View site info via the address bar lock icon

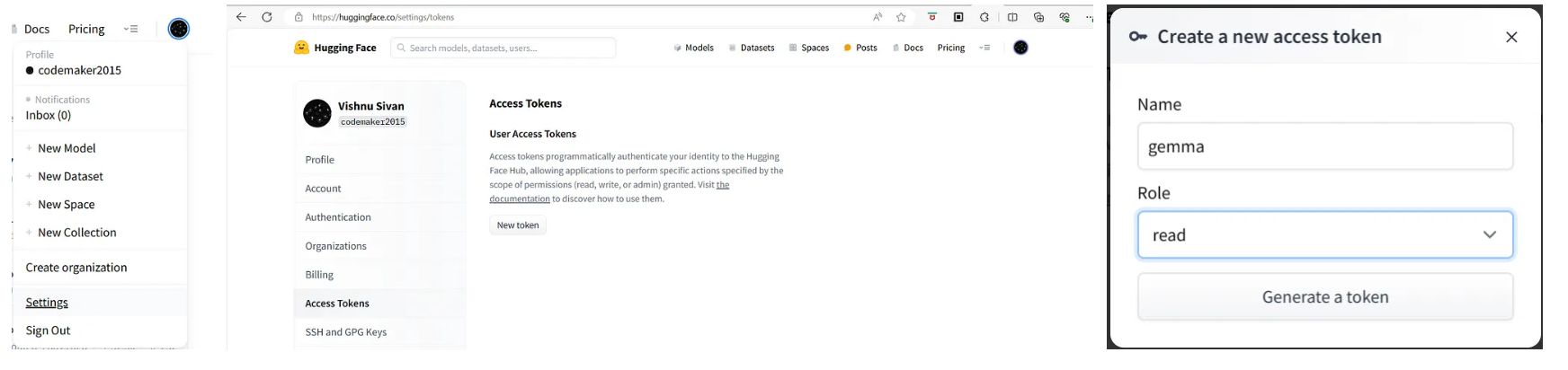(x=298, y=17)
